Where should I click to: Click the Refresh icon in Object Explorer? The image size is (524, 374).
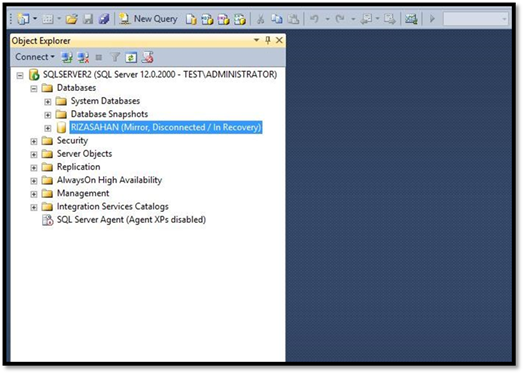click(x=131, y=57)
